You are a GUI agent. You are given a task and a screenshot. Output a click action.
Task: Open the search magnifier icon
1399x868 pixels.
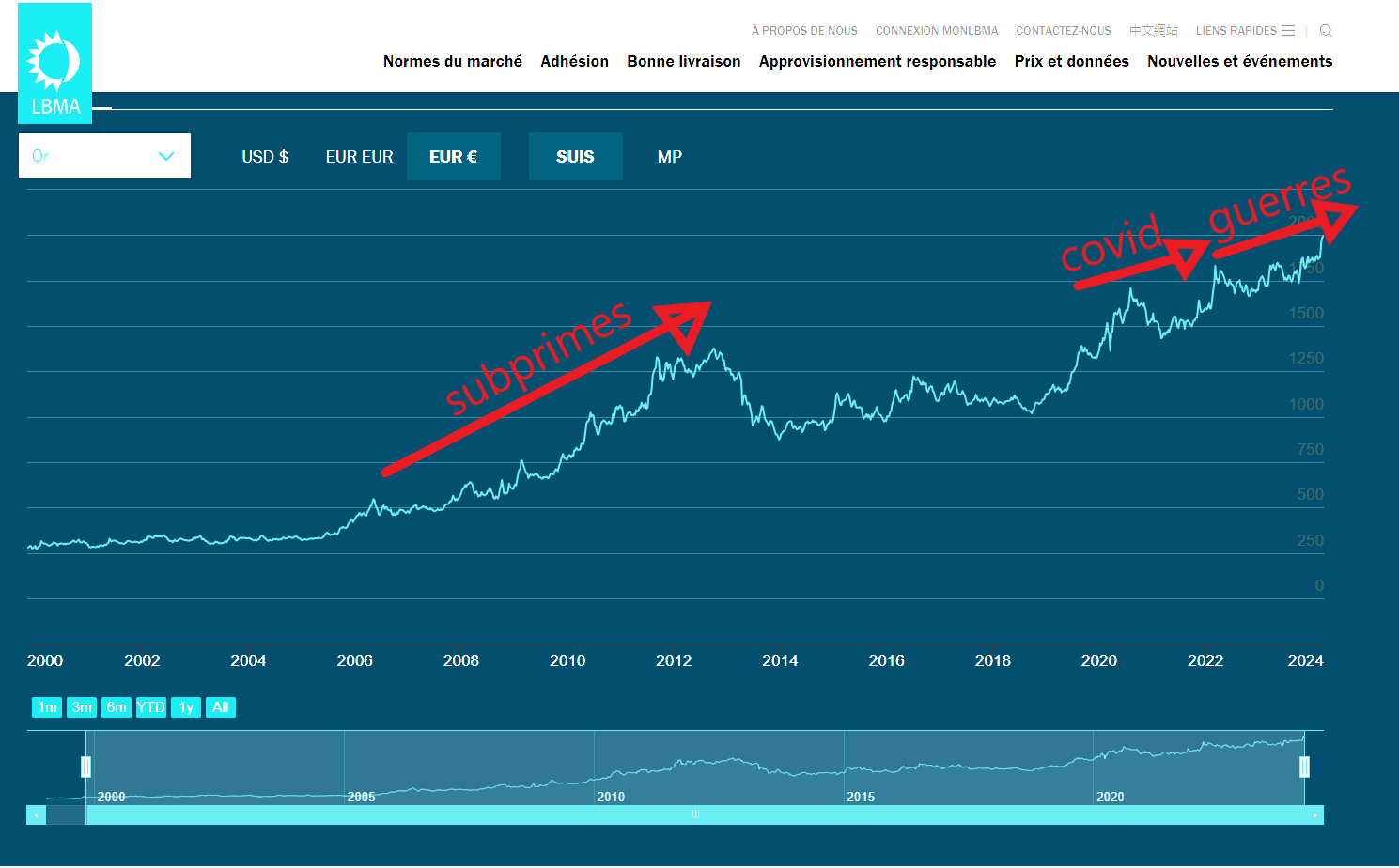(x=1326, y=30)
